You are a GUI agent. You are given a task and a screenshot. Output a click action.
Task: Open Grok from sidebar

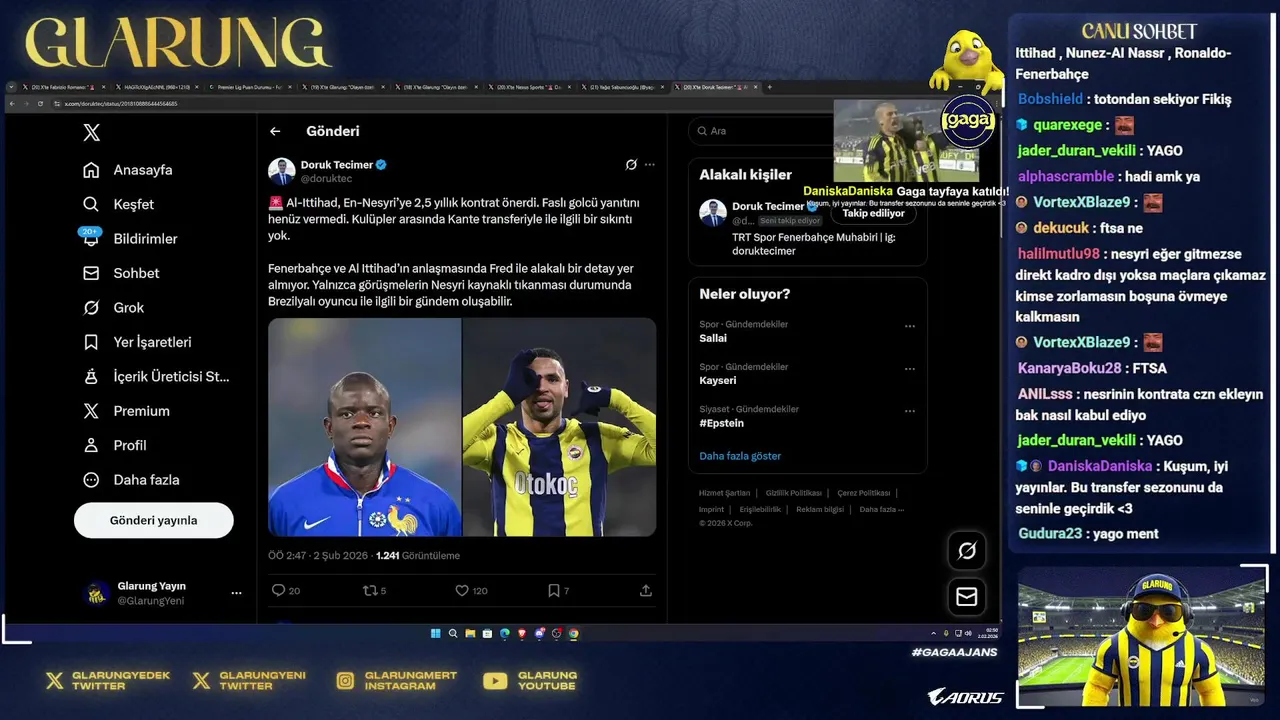(114, 308)
